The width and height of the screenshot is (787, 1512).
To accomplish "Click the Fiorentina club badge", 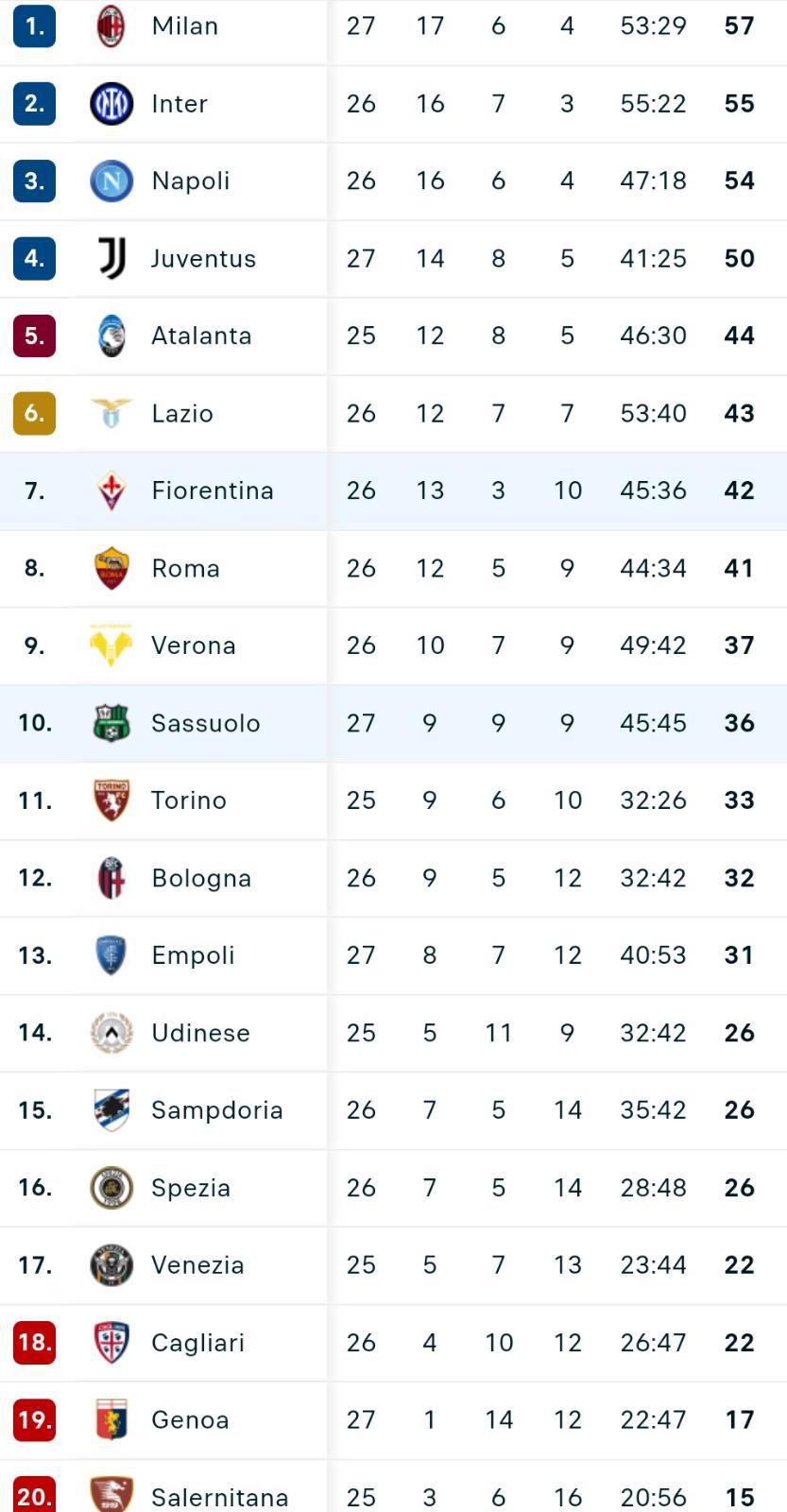I will click(x=111, y=490).
